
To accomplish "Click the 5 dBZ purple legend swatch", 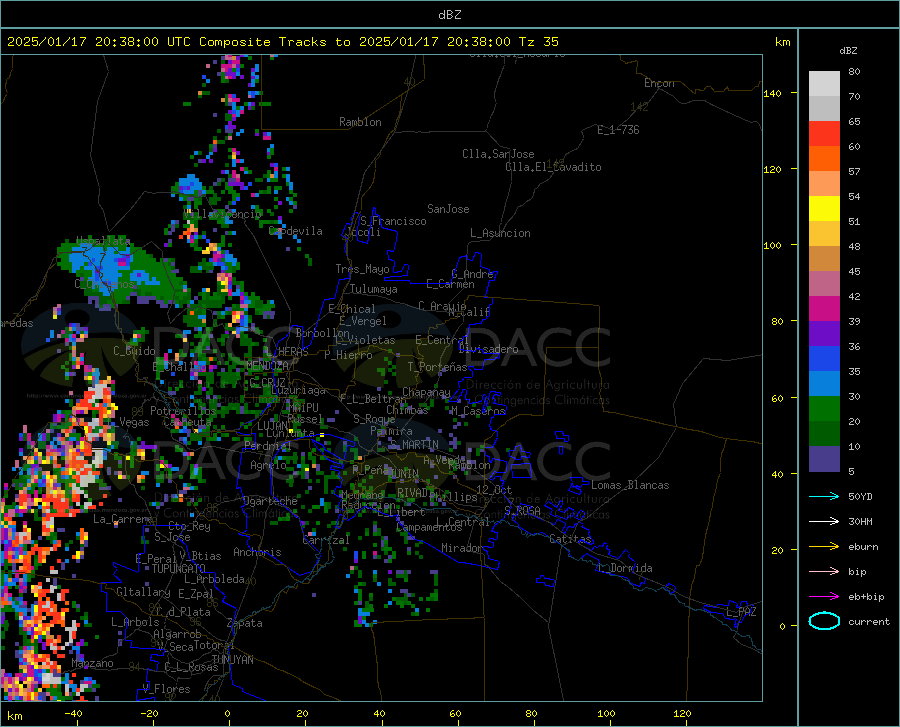I will click(824, 459).
